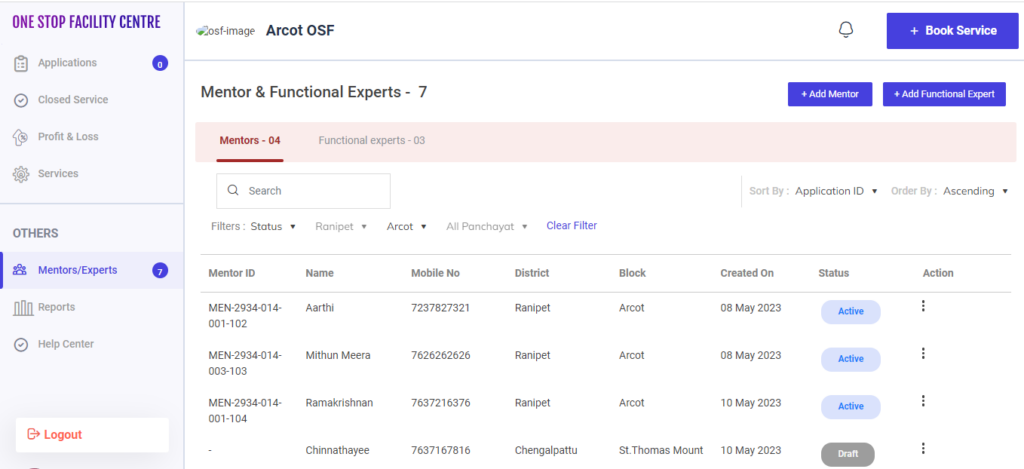1024x469 pixels.
Task: Click the Add Mentor button
Action: coord(829,94)
